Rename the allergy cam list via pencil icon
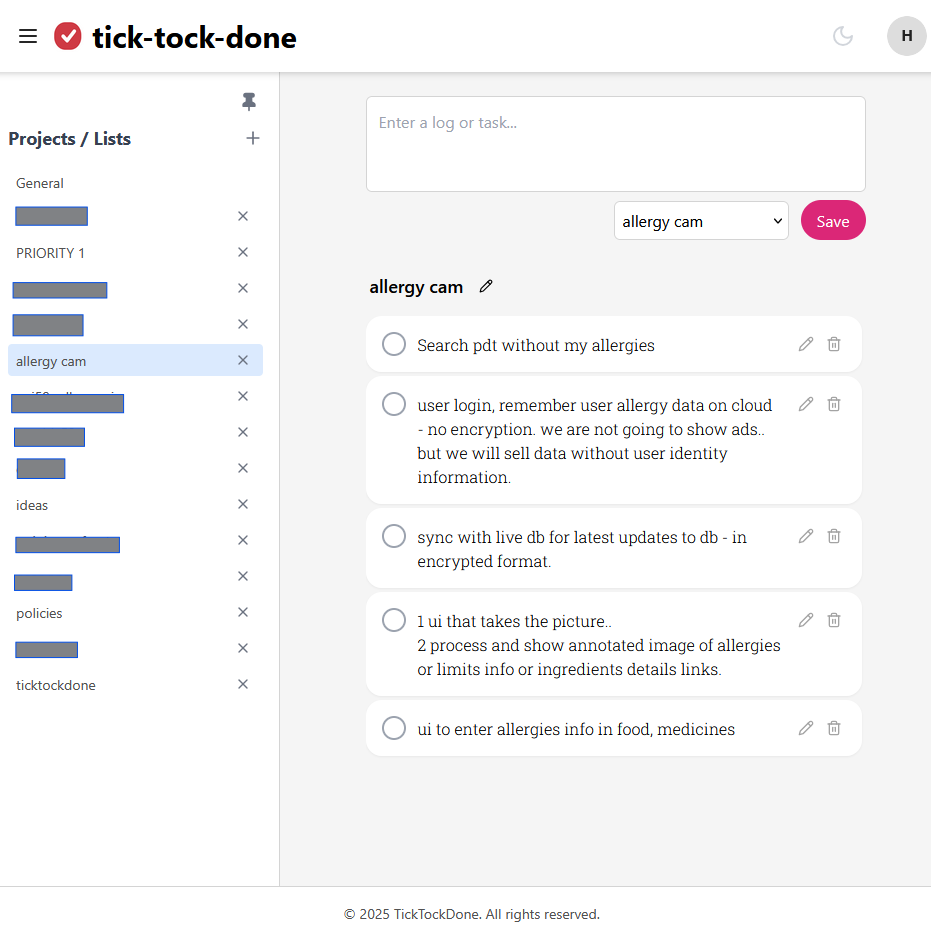Screen dimensions: 931x929 pos(486,286)
